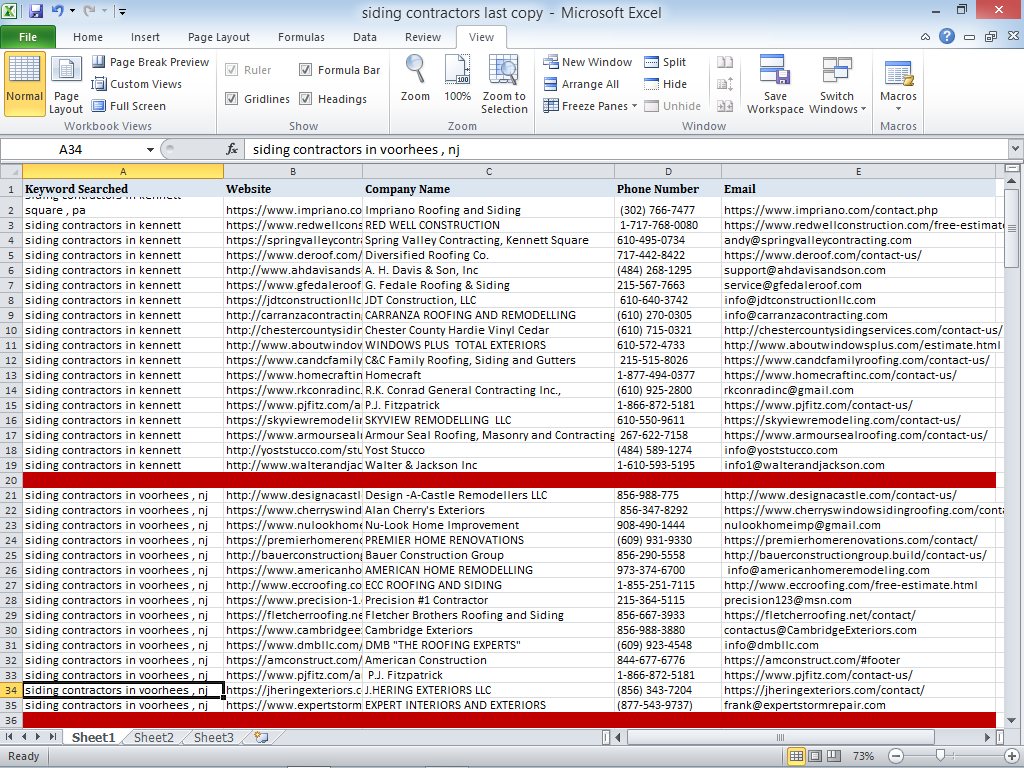Viewport: 1024px width, 768px height.
Task: Click the horizontal scrollbar thumb
Action: click(x=780, y=737)
